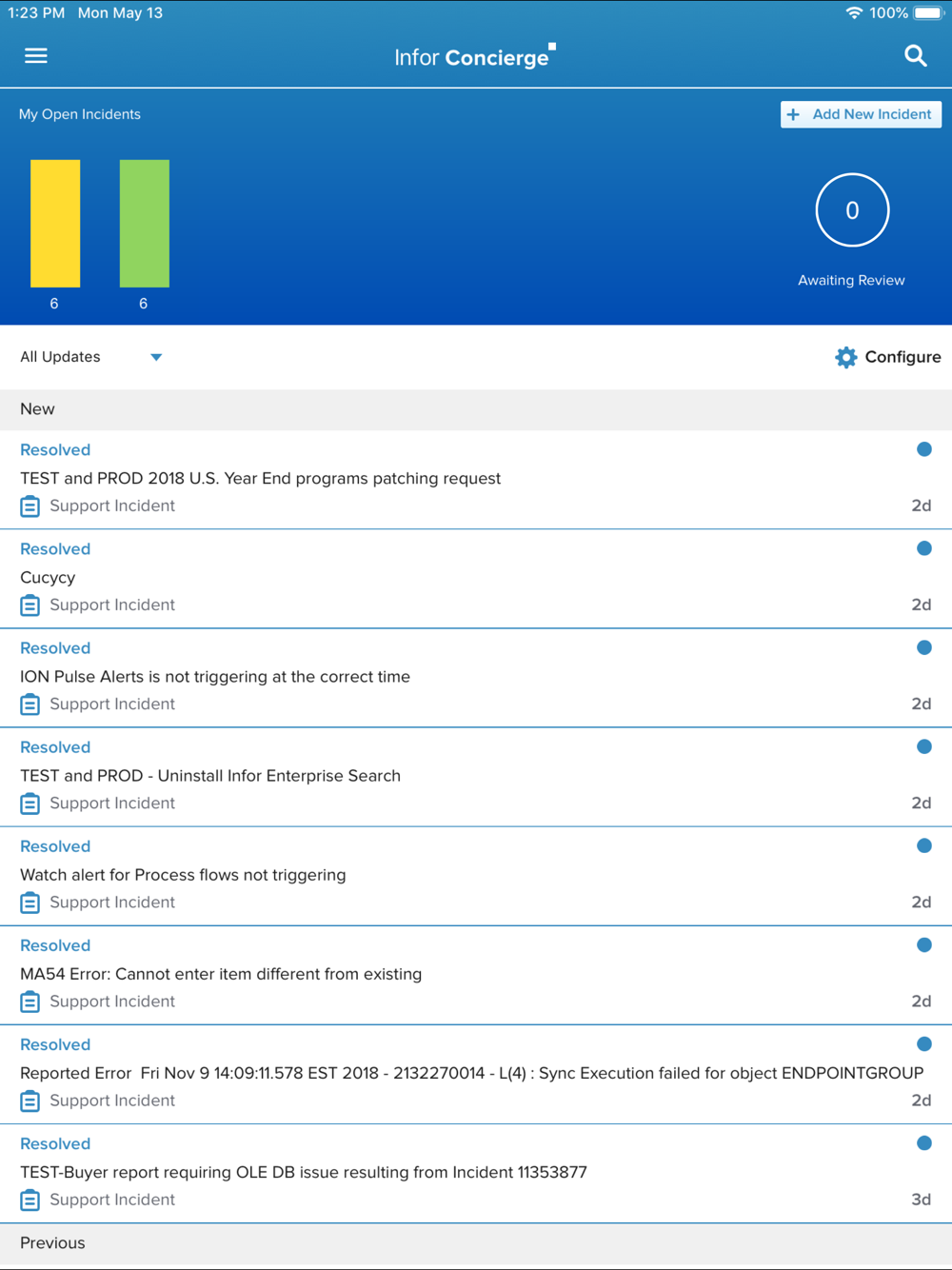Viewport: 952px width, 1270px height.
Task: Click unread dot on the Cucycy incident
Action: [x=923, y=548]
